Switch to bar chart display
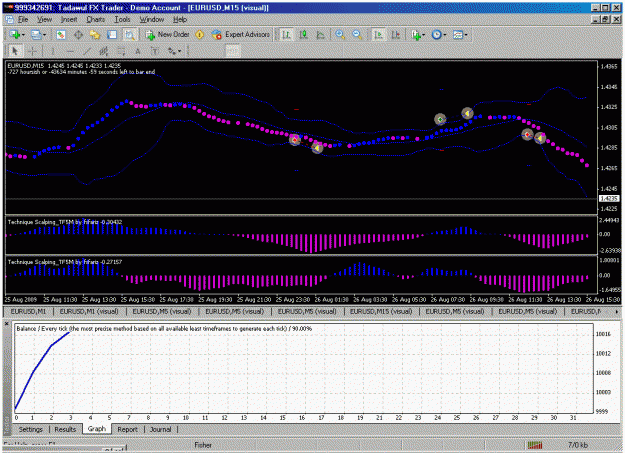625x453 pixels. click(286, 35)
